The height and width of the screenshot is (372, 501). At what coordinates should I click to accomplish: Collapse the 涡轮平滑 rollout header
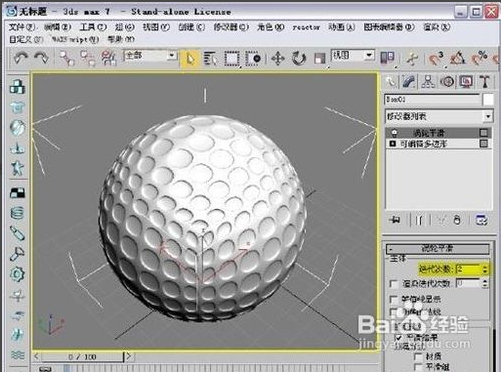tap(438, 248)
